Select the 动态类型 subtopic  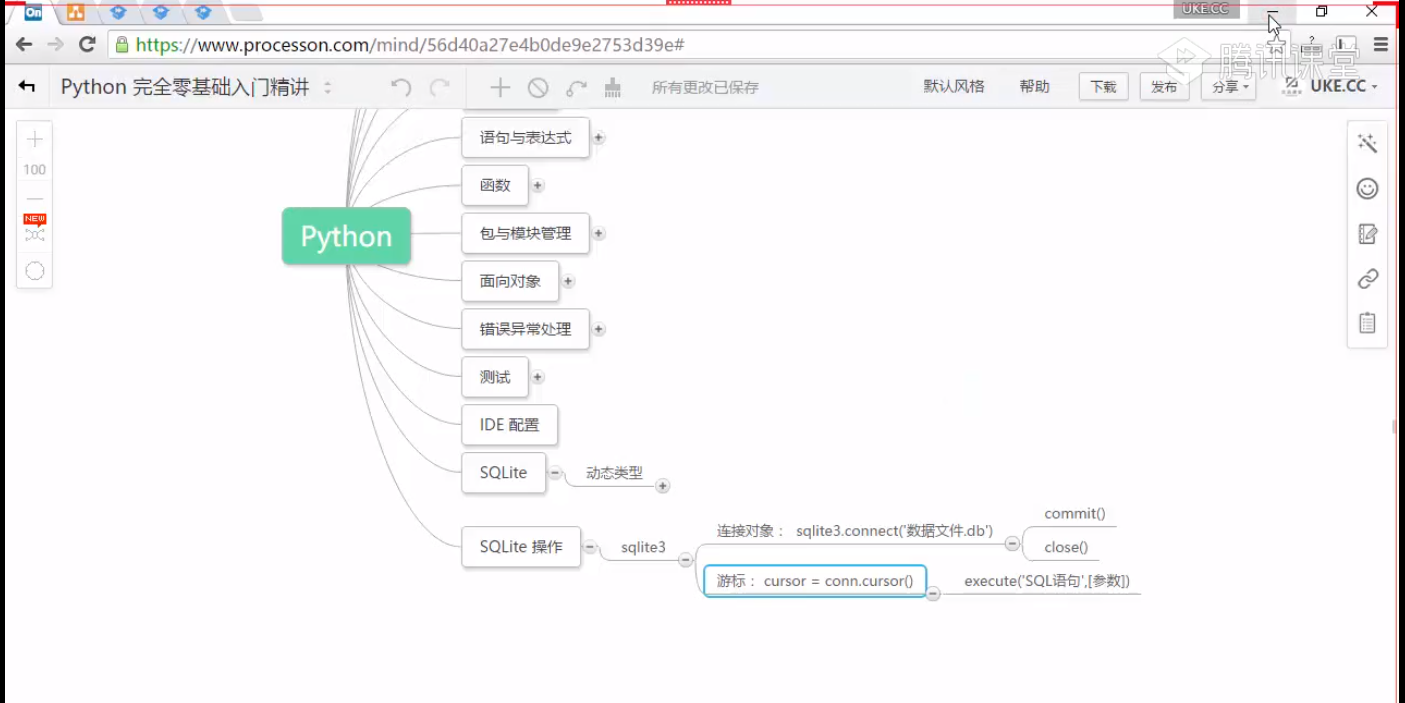pyautogui.click(x=614, y=473)
